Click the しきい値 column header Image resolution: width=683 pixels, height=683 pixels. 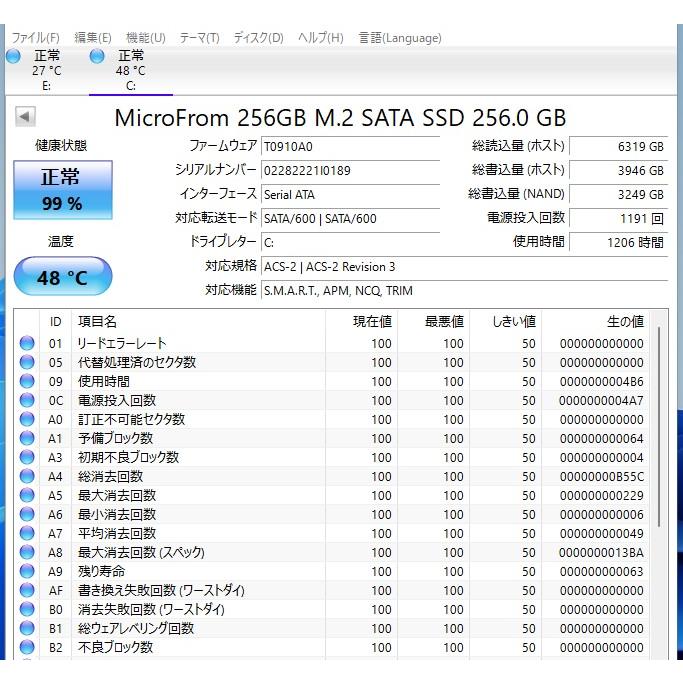point(514,321)
